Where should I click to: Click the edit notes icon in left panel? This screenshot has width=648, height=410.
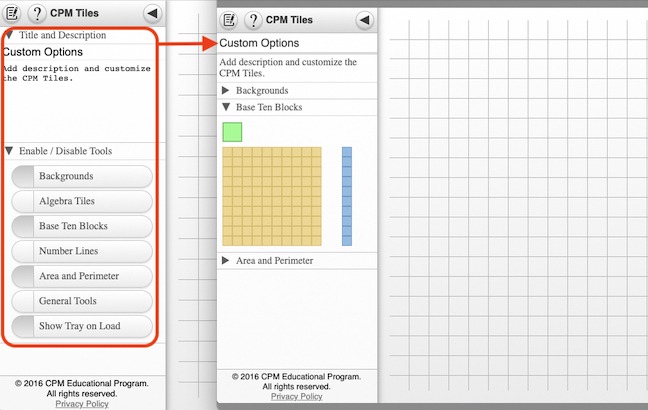tap(12, 13)
